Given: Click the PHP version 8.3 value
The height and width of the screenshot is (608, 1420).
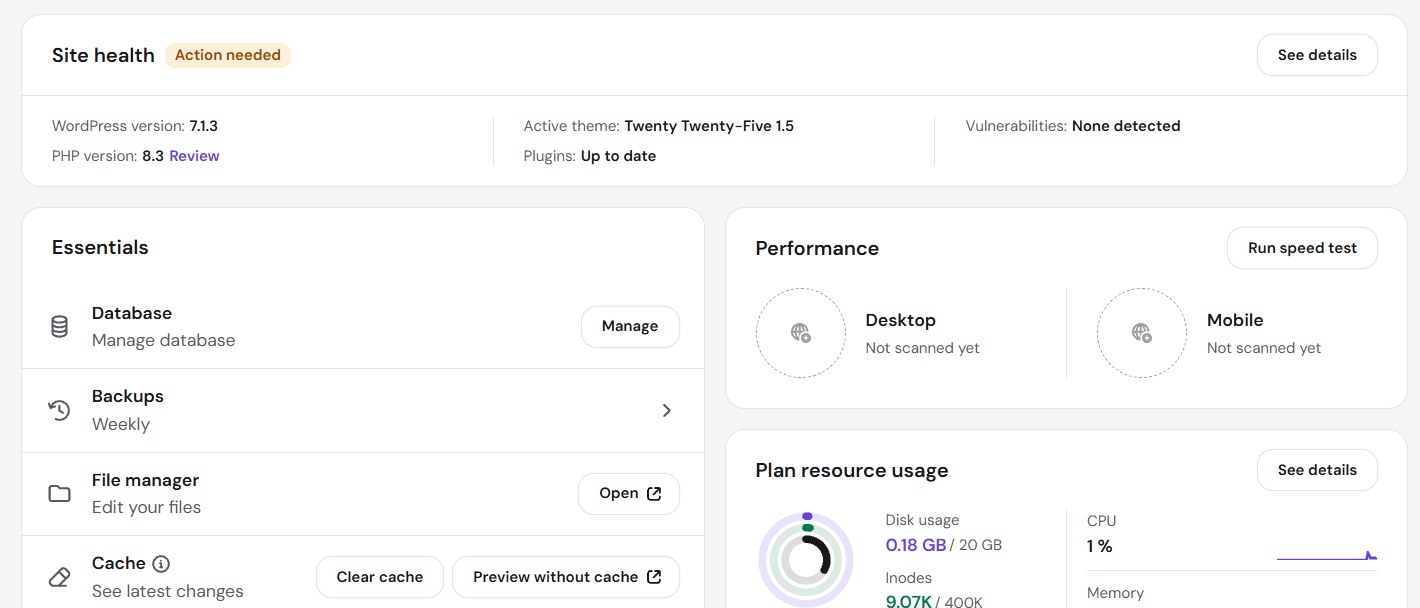Looking at the screenshot, I should tap(153, 156).
